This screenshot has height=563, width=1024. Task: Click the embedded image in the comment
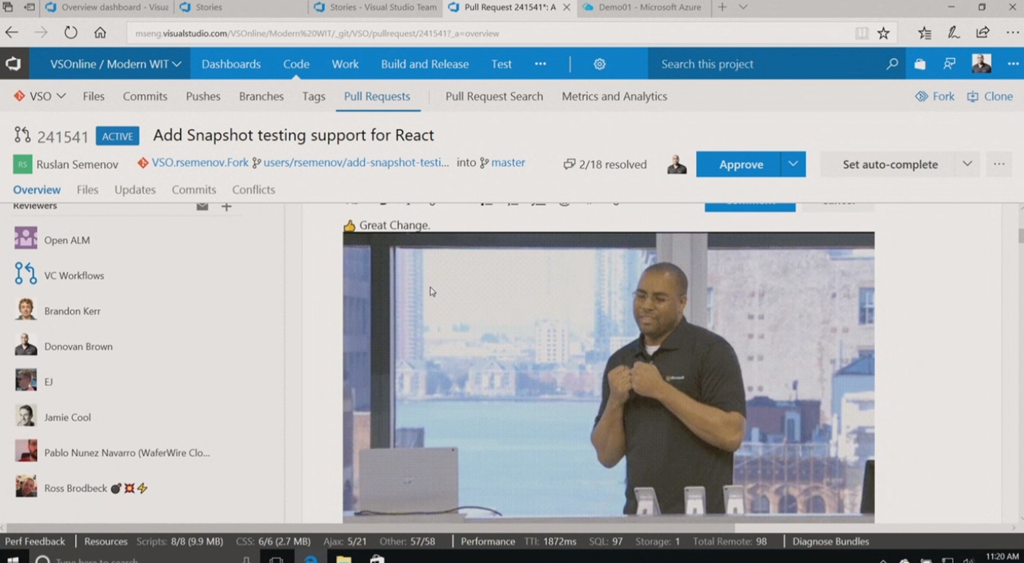point(608,377)
